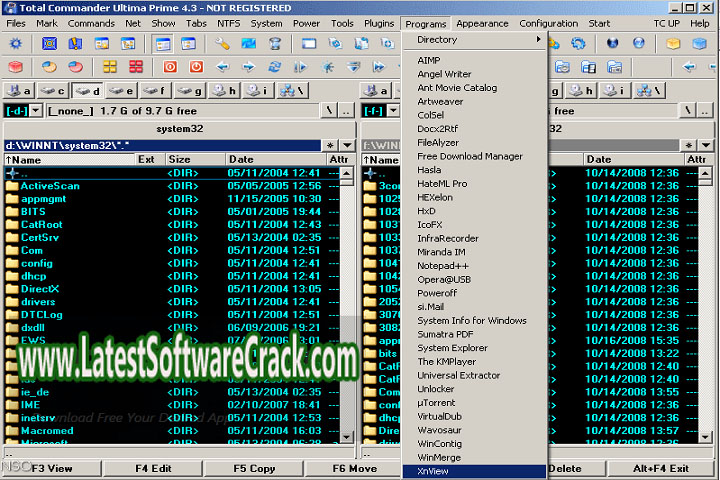Click the blue box icon at toolbar end
The image size is (720, 480).
click(x=699, y=44)
